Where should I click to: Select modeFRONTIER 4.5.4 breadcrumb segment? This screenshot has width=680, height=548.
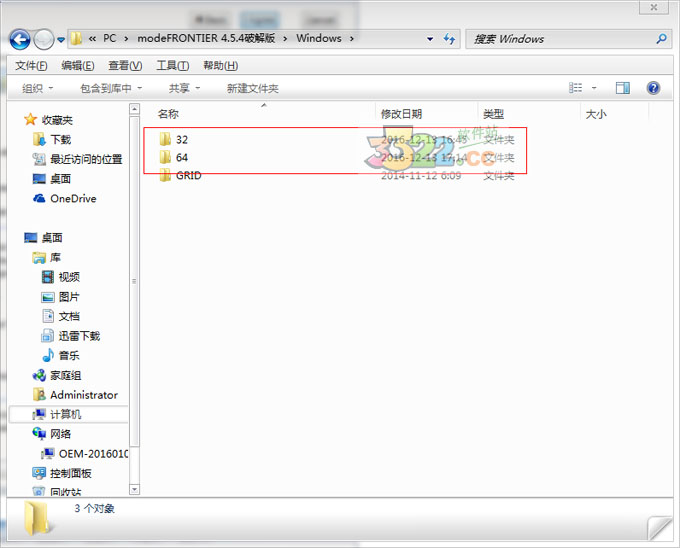pyautogui.click(x=206, y=39)
